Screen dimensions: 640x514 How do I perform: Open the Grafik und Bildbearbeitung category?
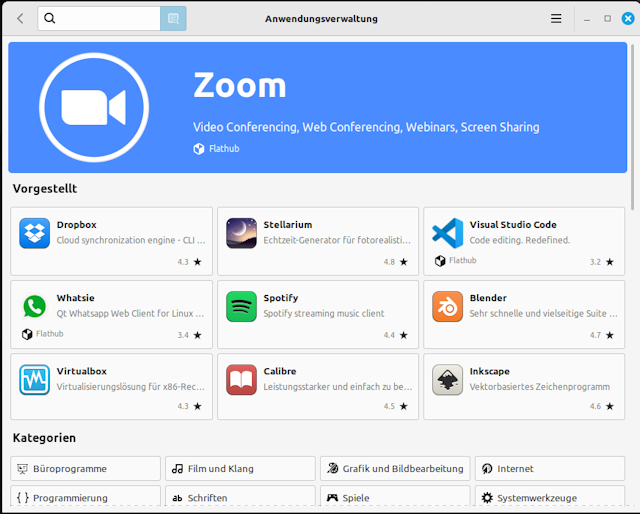[x=395, y=469]
